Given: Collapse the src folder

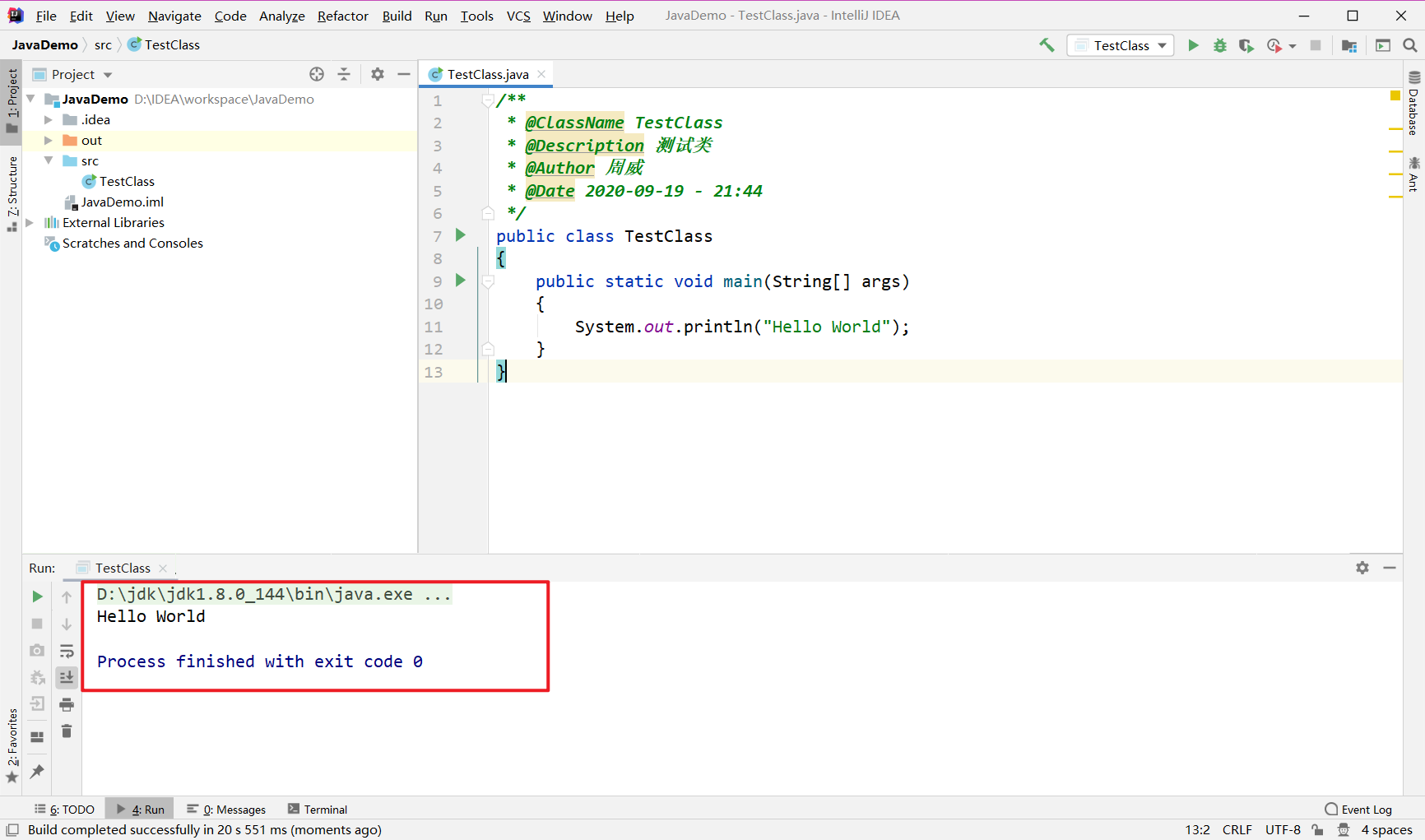Looking at the screenshot, I should [49, 160].
